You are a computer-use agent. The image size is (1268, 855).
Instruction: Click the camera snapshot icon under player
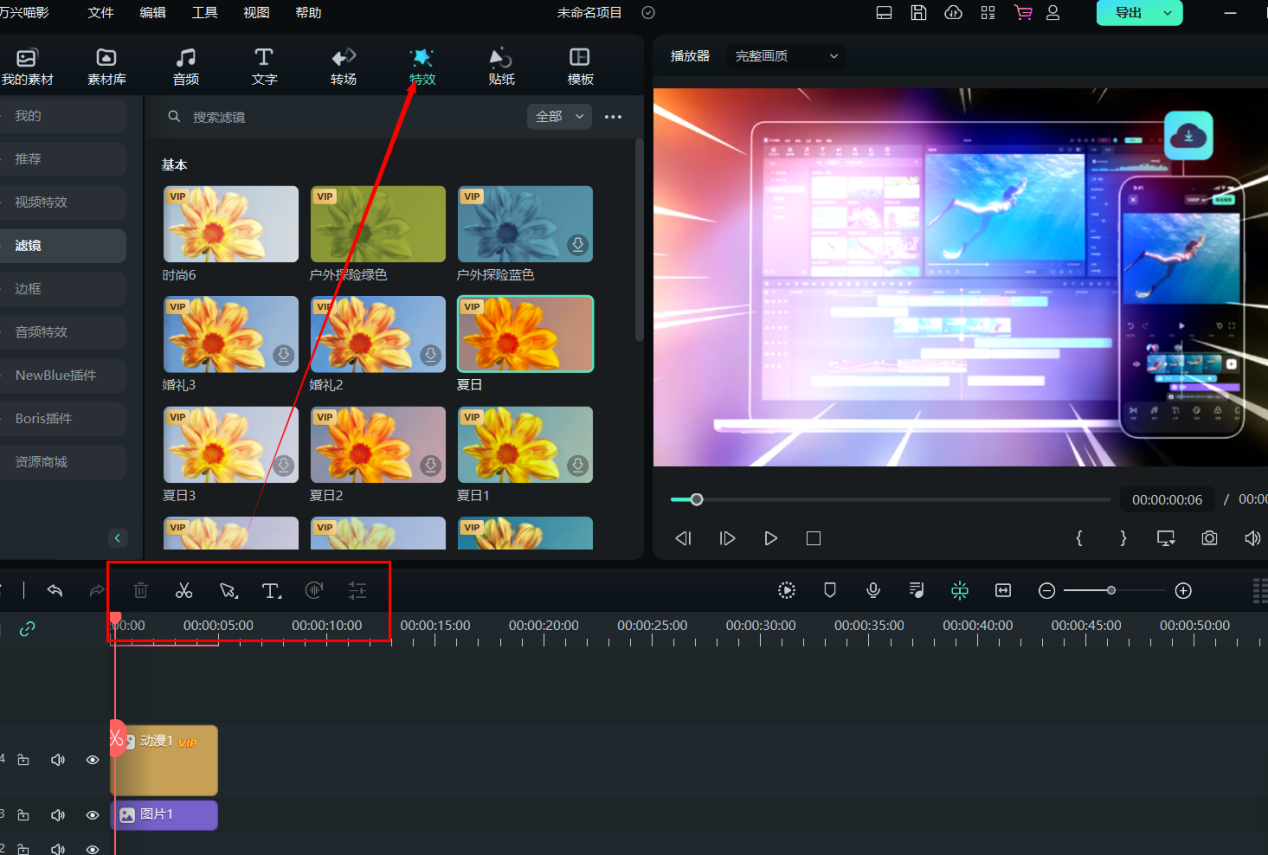click(x=1209, y=538)
